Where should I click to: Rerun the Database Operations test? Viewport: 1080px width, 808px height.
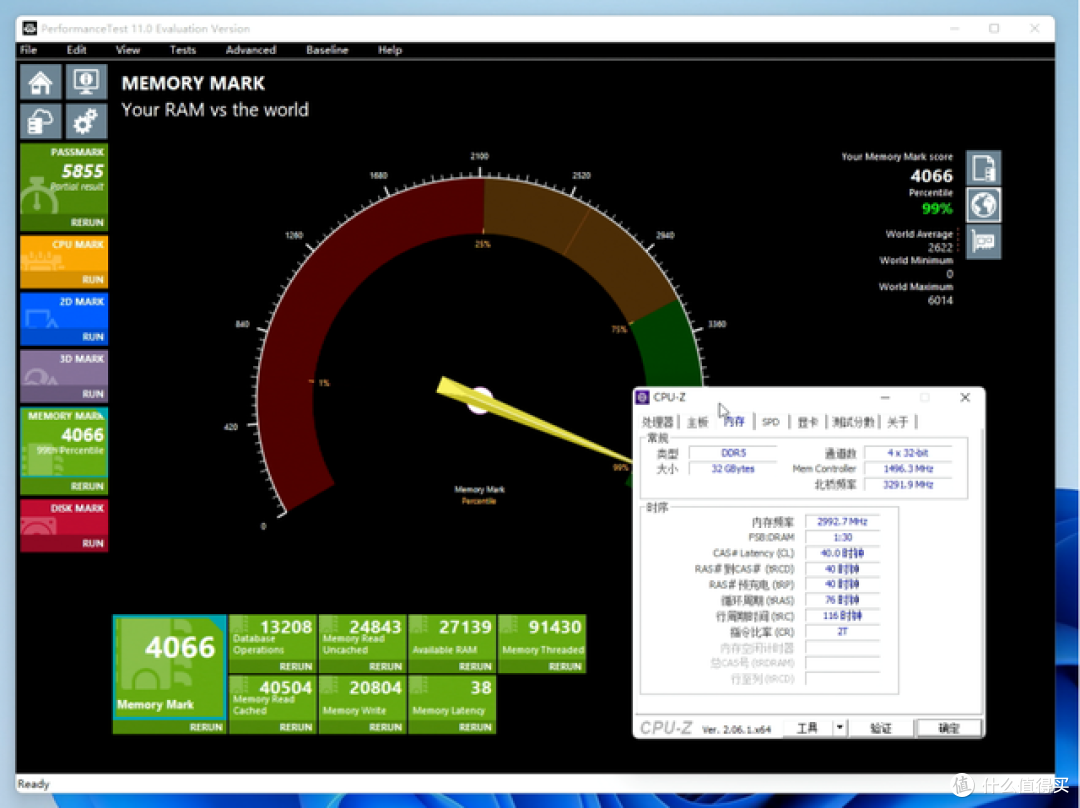(295, 667)
